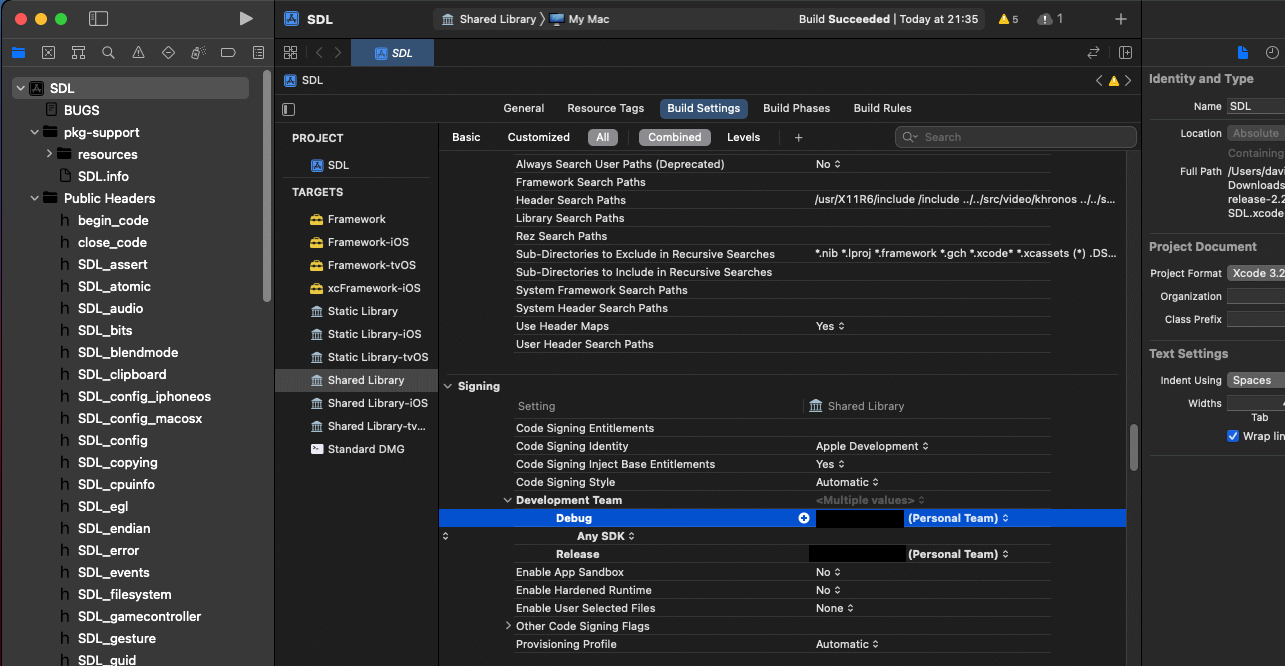Expand the resources folder
The image size is (1285, 666).
click(x=49, y=154)
